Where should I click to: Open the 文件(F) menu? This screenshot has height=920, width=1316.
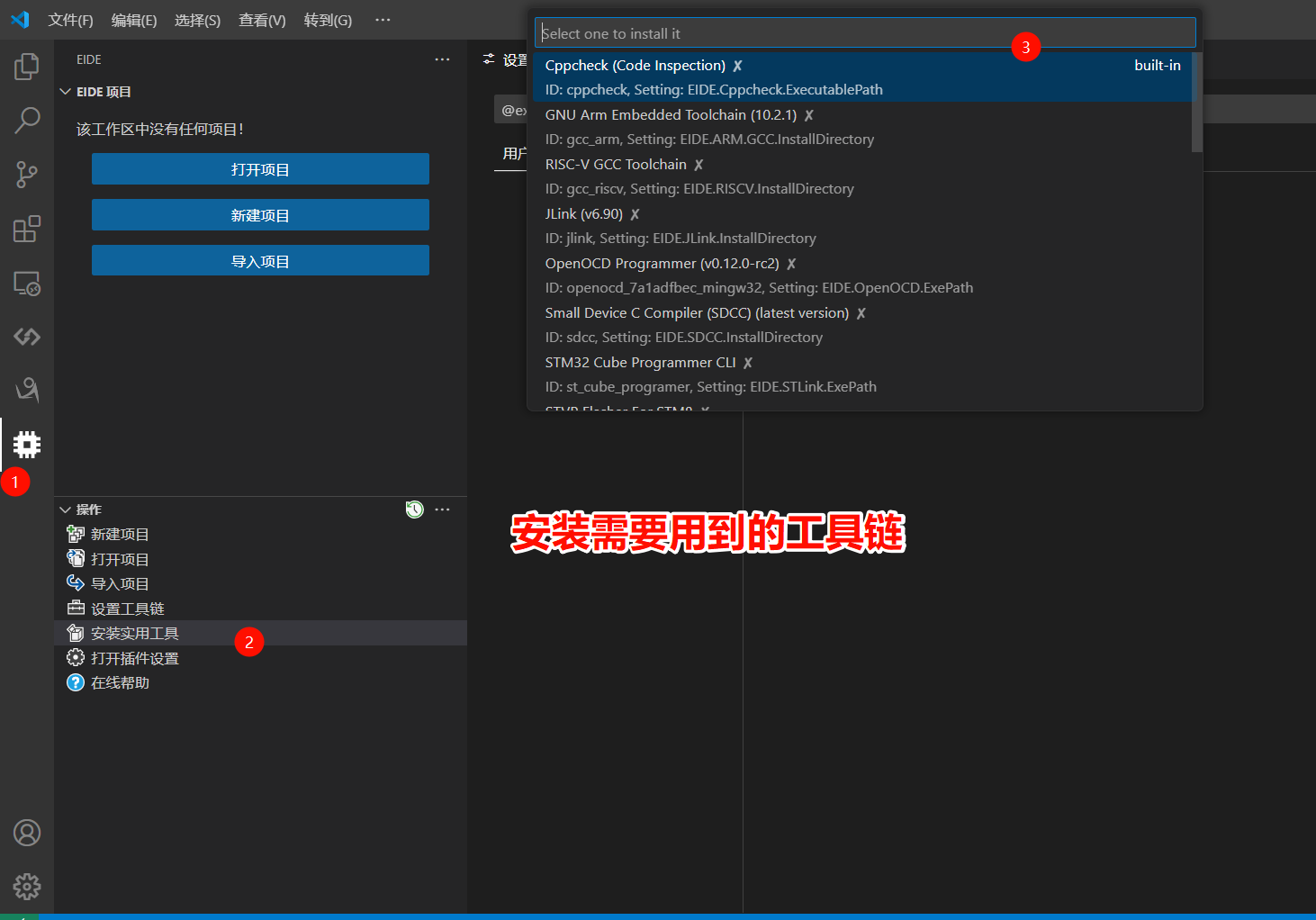tap(70, 20)
